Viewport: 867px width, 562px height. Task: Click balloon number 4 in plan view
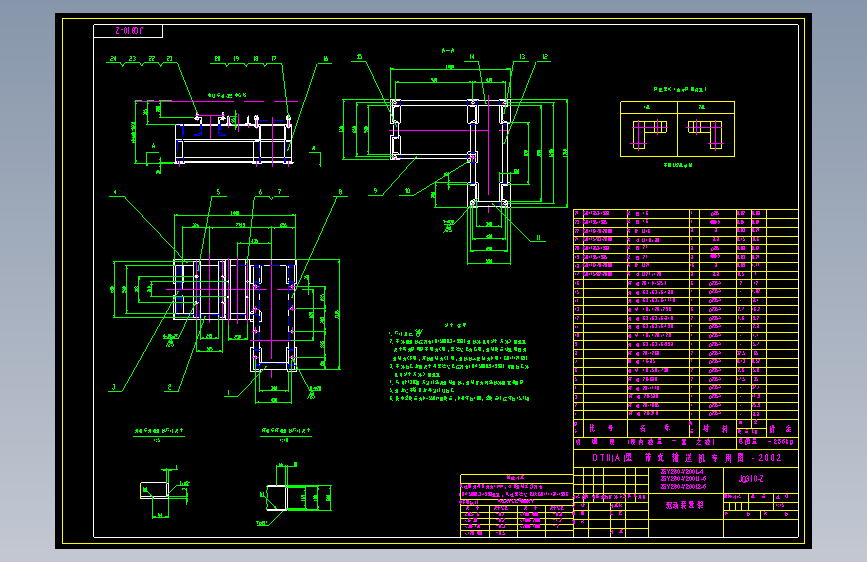(115, 192)
